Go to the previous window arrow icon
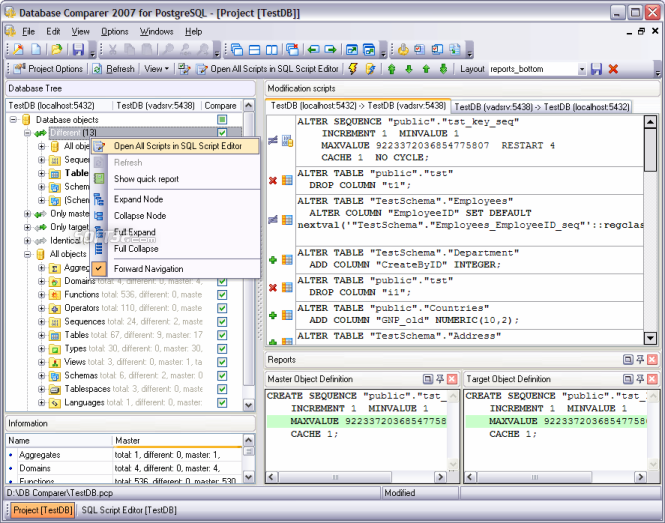The height and width of the screenshot is (523, 665). tap(313, 50)
